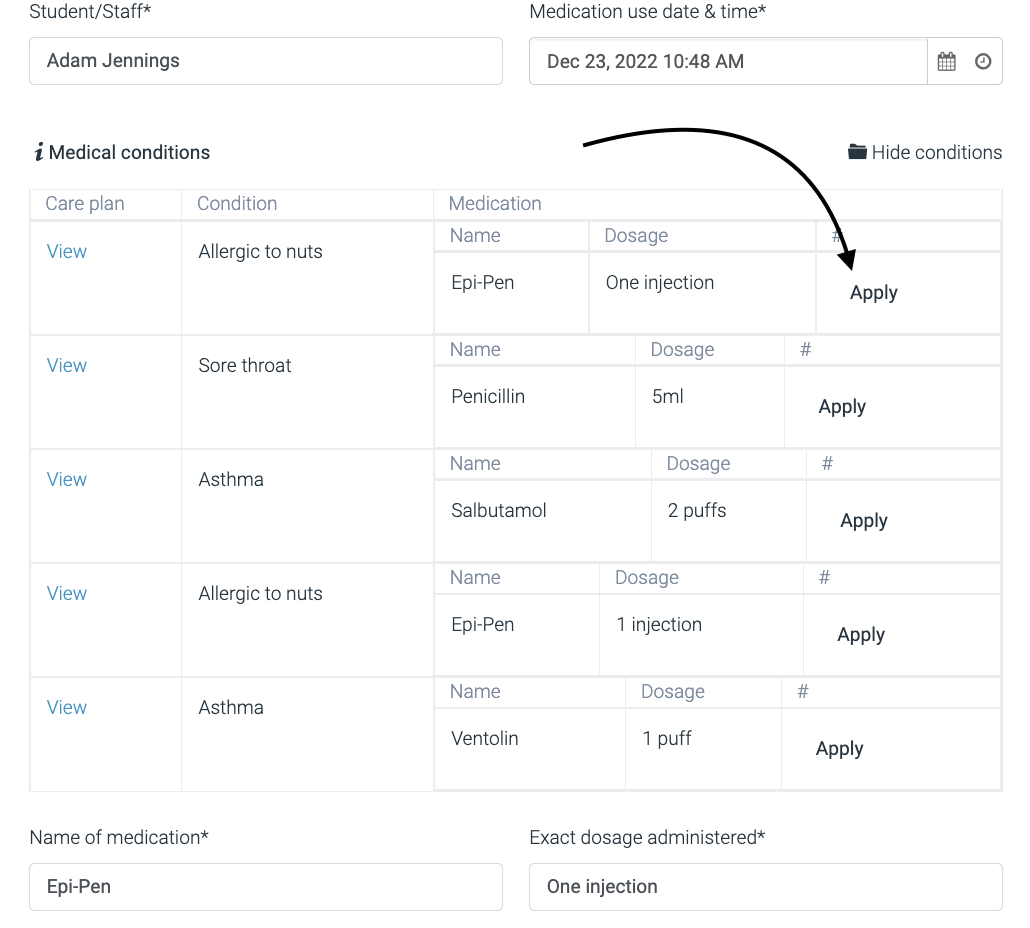This screenshot has height=928, width=1030.
Task: View care plan for Sore throat
Action: [x=67, y=365]
